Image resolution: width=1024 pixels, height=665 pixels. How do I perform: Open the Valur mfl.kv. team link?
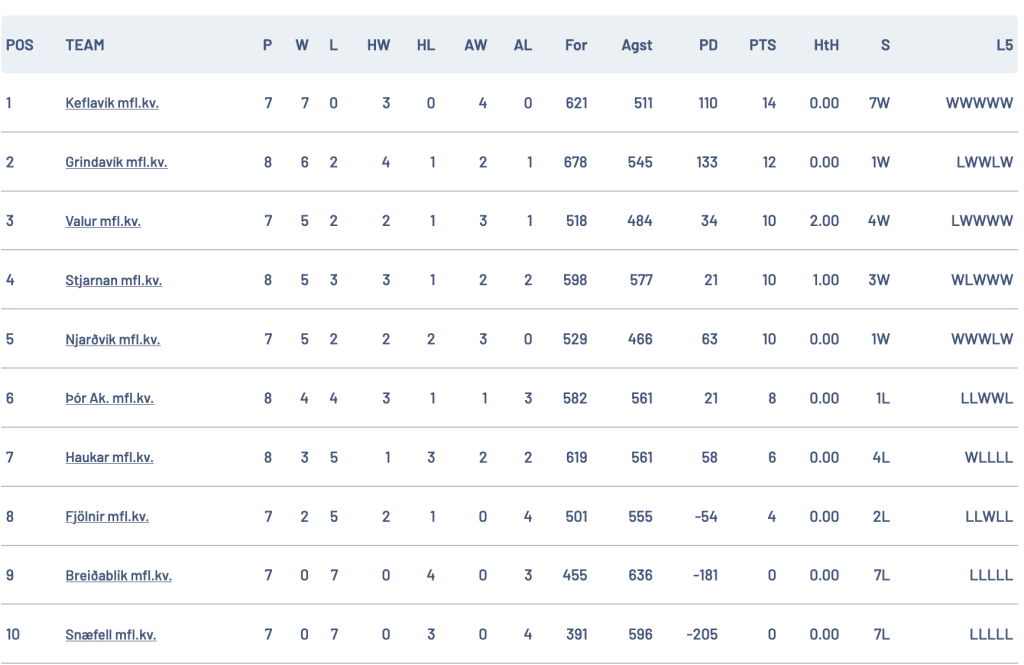[103, 221]
